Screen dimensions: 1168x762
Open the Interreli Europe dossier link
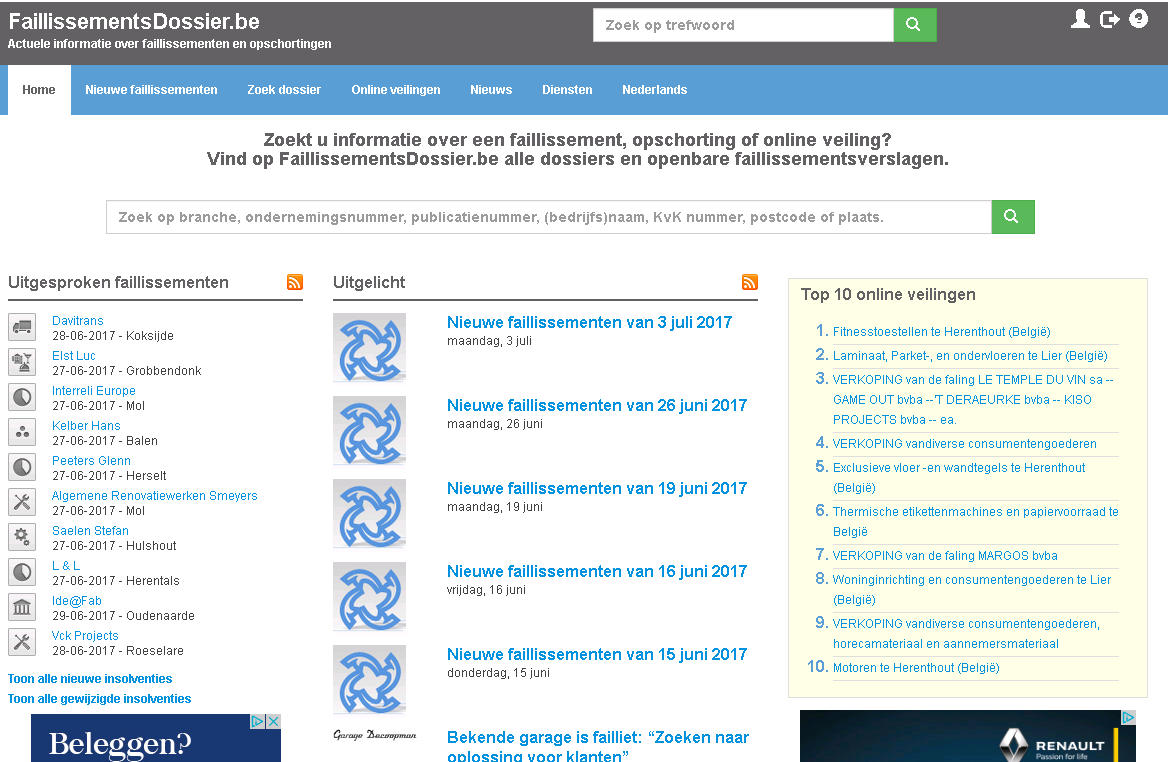[x=94, y=391]
